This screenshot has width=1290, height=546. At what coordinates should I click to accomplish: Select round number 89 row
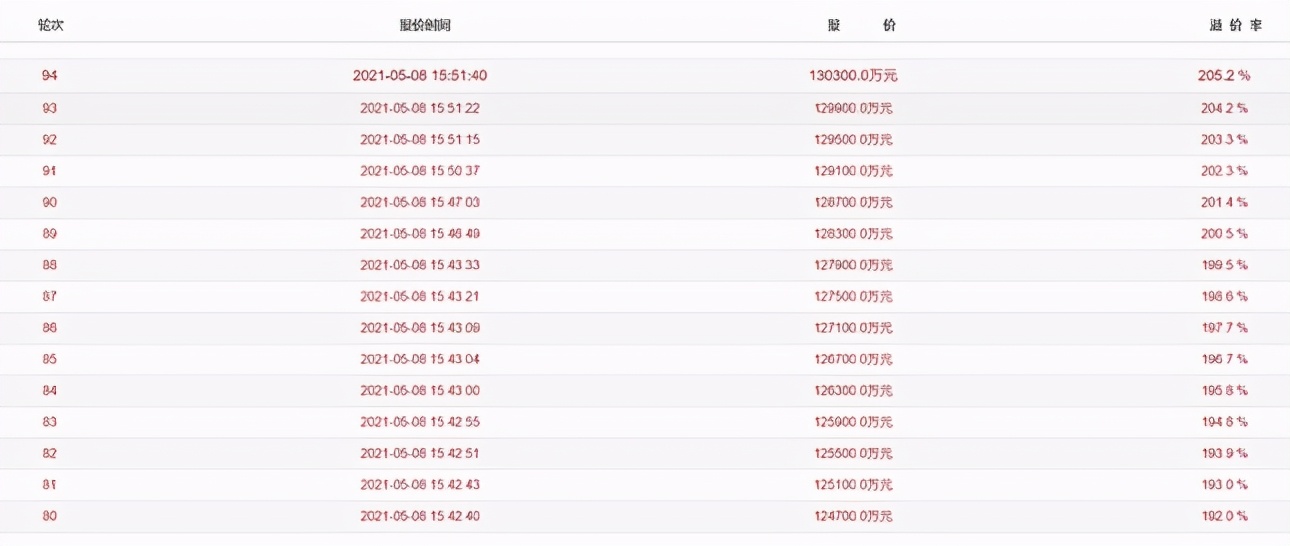pos(645,234)
